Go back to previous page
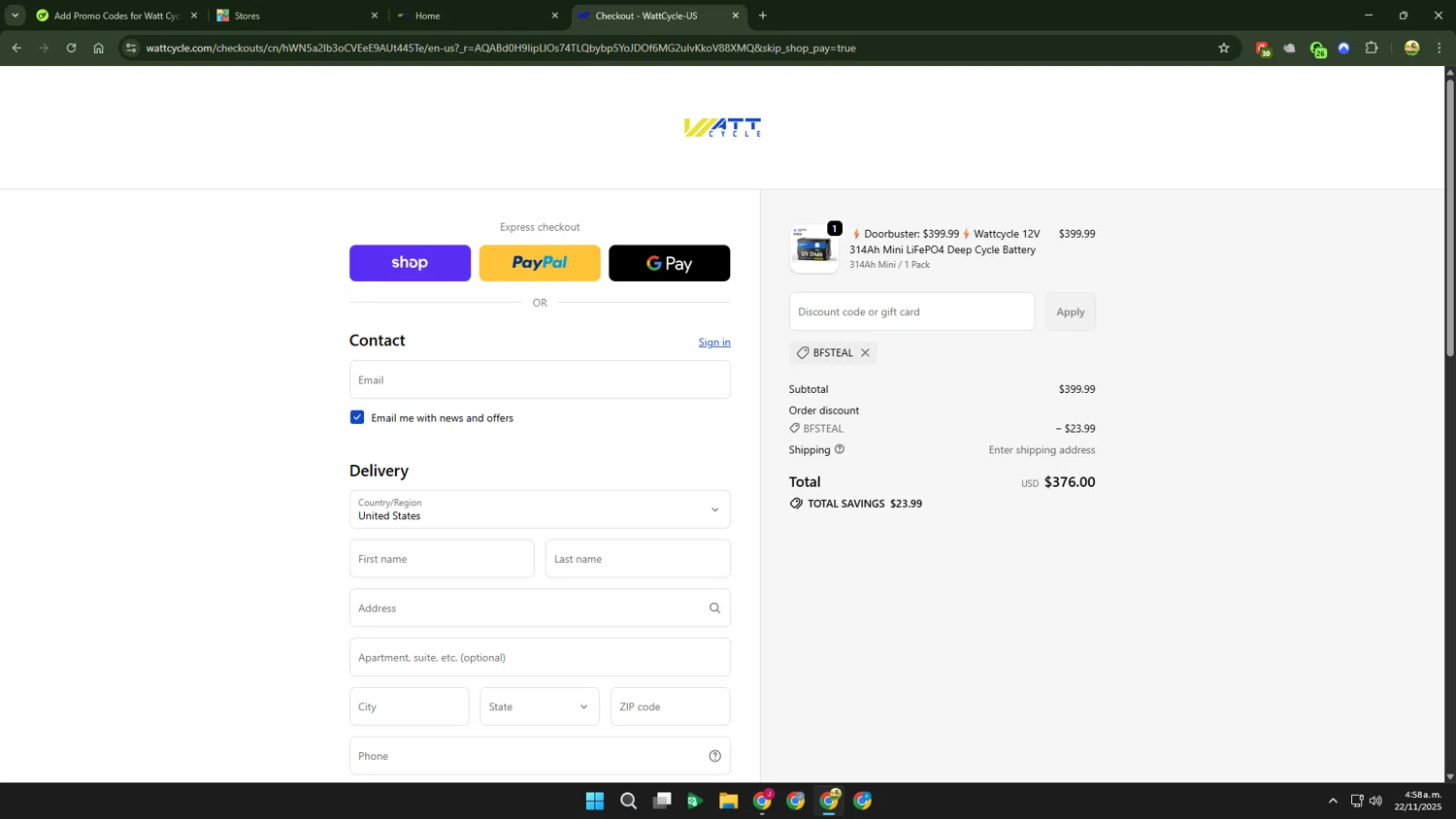This screenshot has width=1456, height=819. coord(17,48)
